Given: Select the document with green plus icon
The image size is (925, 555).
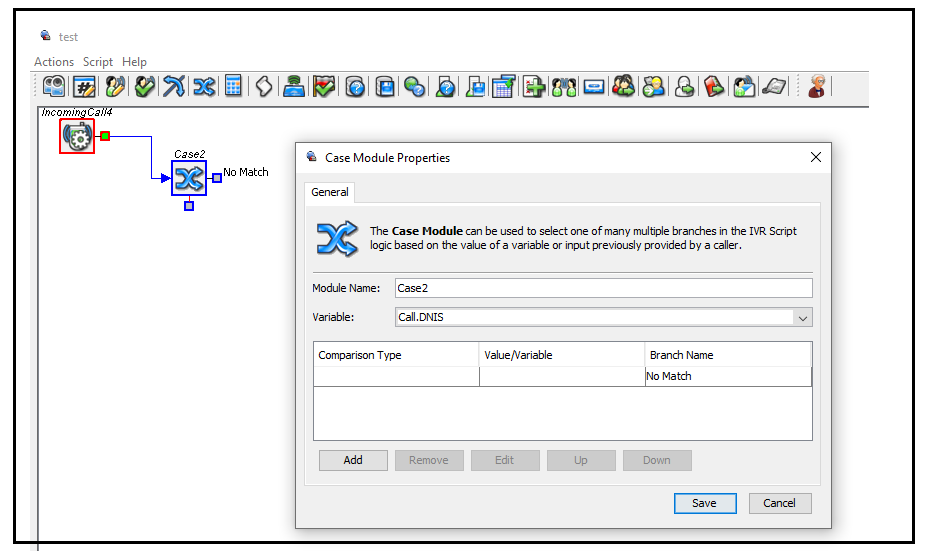Looking at the screenshot, I should (534, 87).
